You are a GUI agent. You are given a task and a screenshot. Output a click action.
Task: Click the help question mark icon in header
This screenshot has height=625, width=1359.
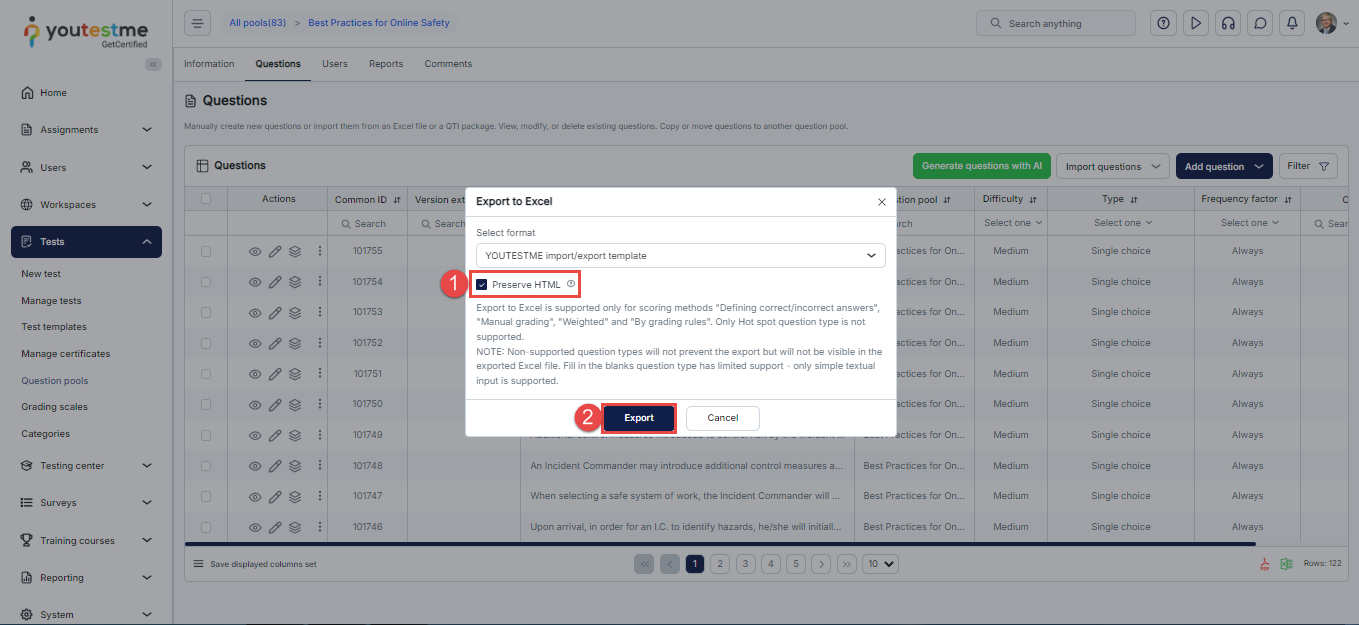click(x=1162, y=23)
